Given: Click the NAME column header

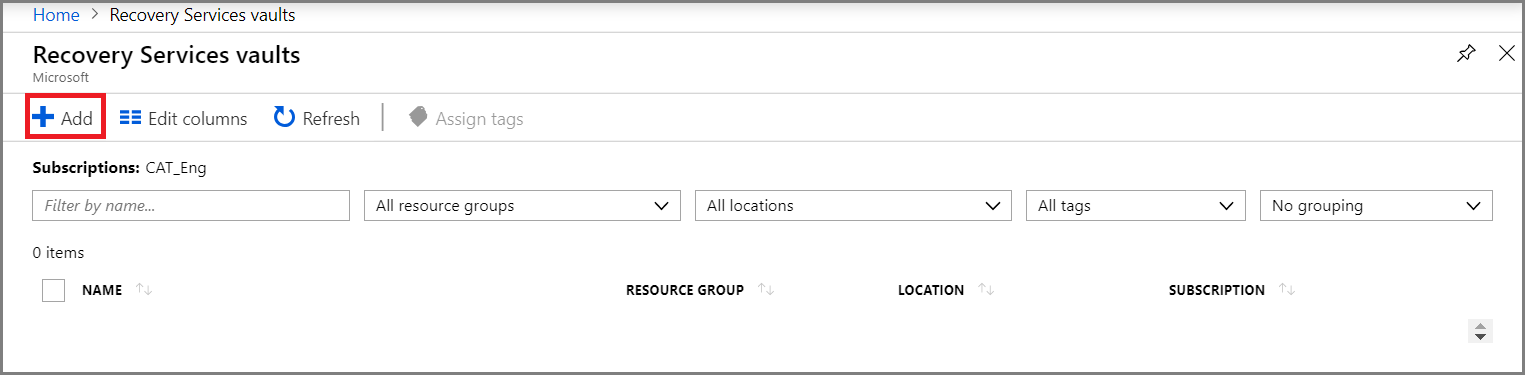Looking at the screenshot, I should [x=102, y=290].
